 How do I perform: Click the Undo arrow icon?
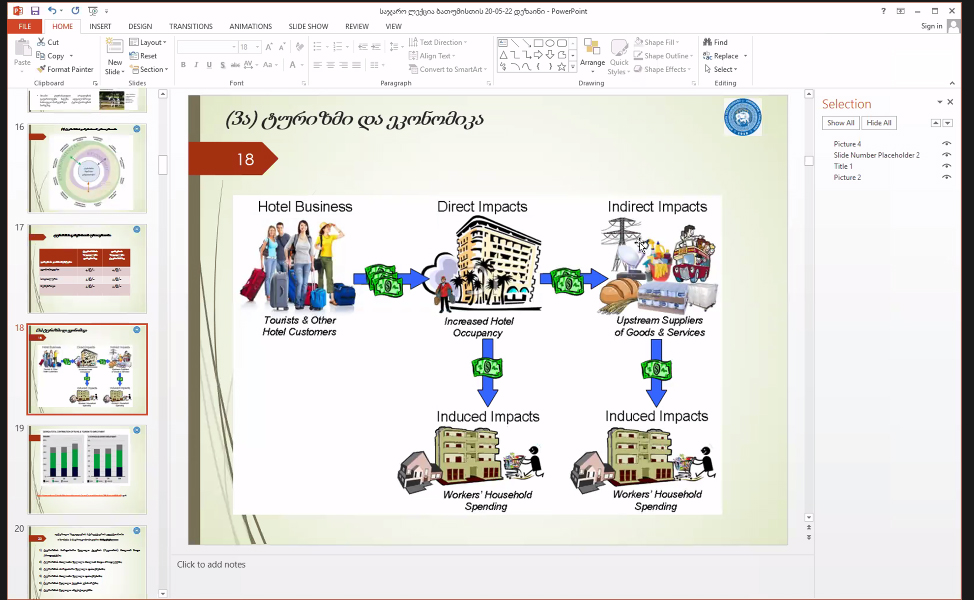(52, 10)
